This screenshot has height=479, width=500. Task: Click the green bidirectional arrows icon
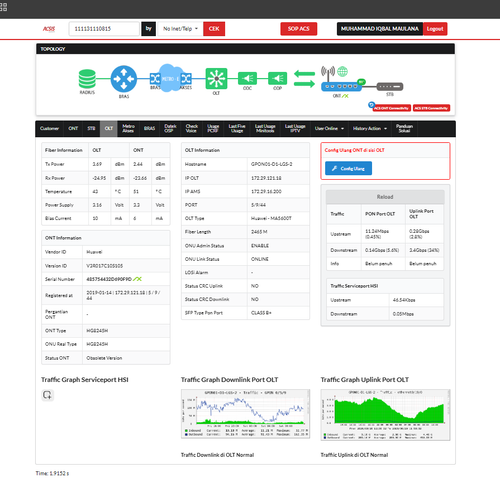click(x=304, y=79)
